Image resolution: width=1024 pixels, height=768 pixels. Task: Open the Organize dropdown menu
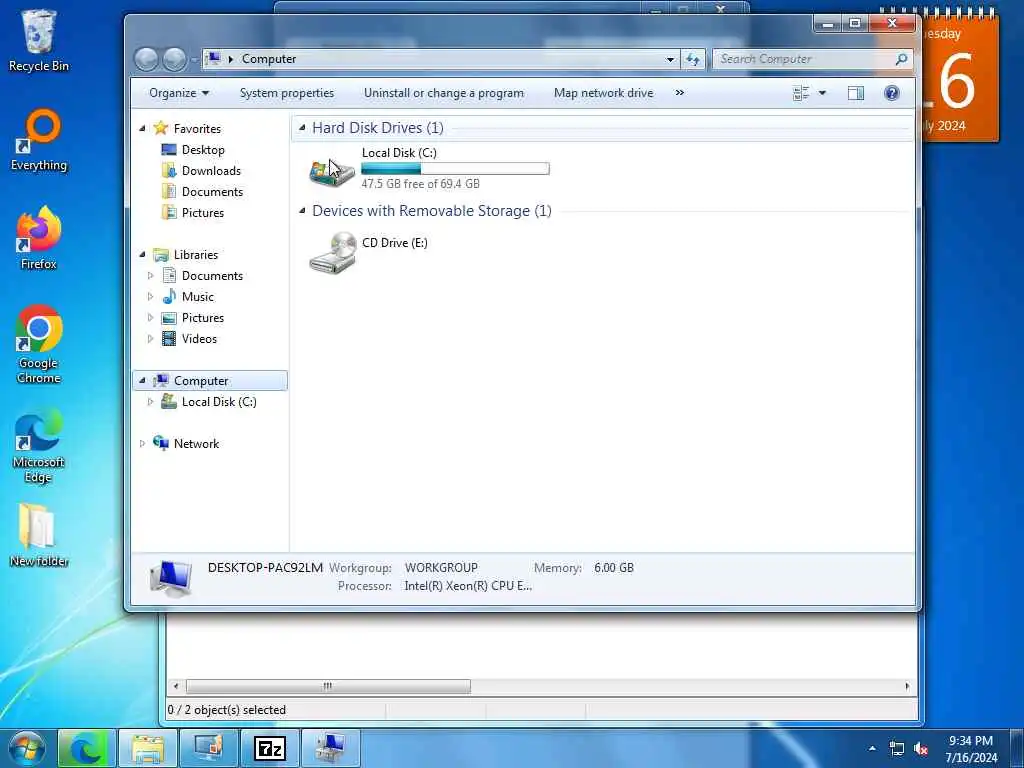pos(179,93)
